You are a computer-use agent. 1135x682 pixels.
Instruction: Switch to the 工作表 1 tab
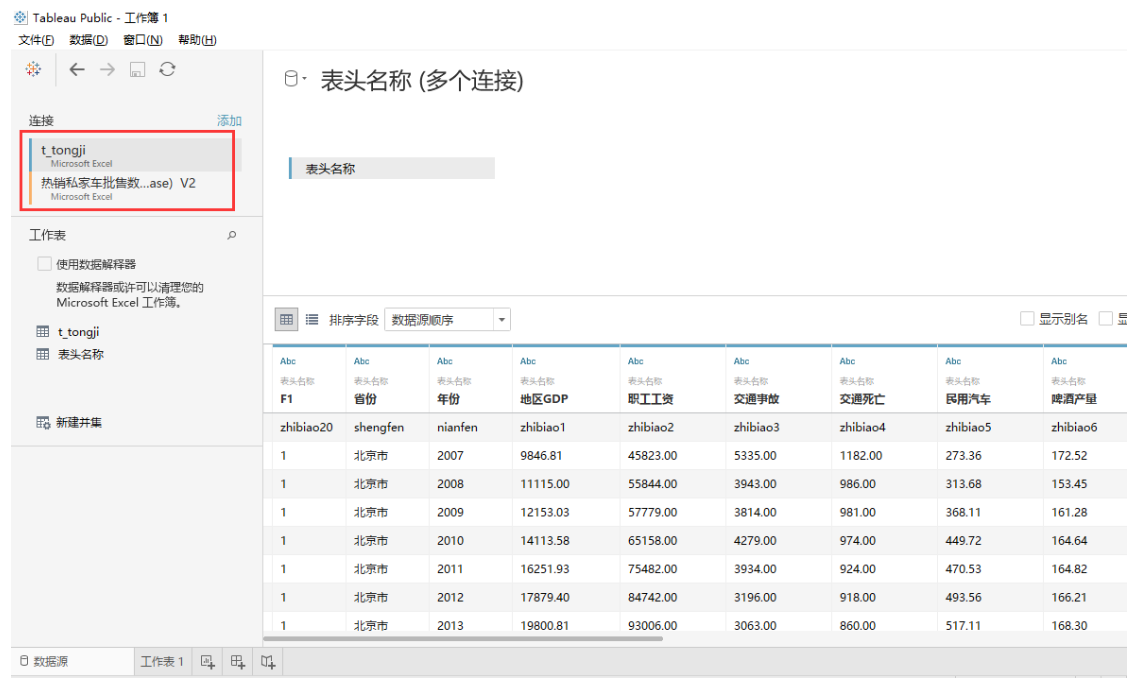point(162,662)
